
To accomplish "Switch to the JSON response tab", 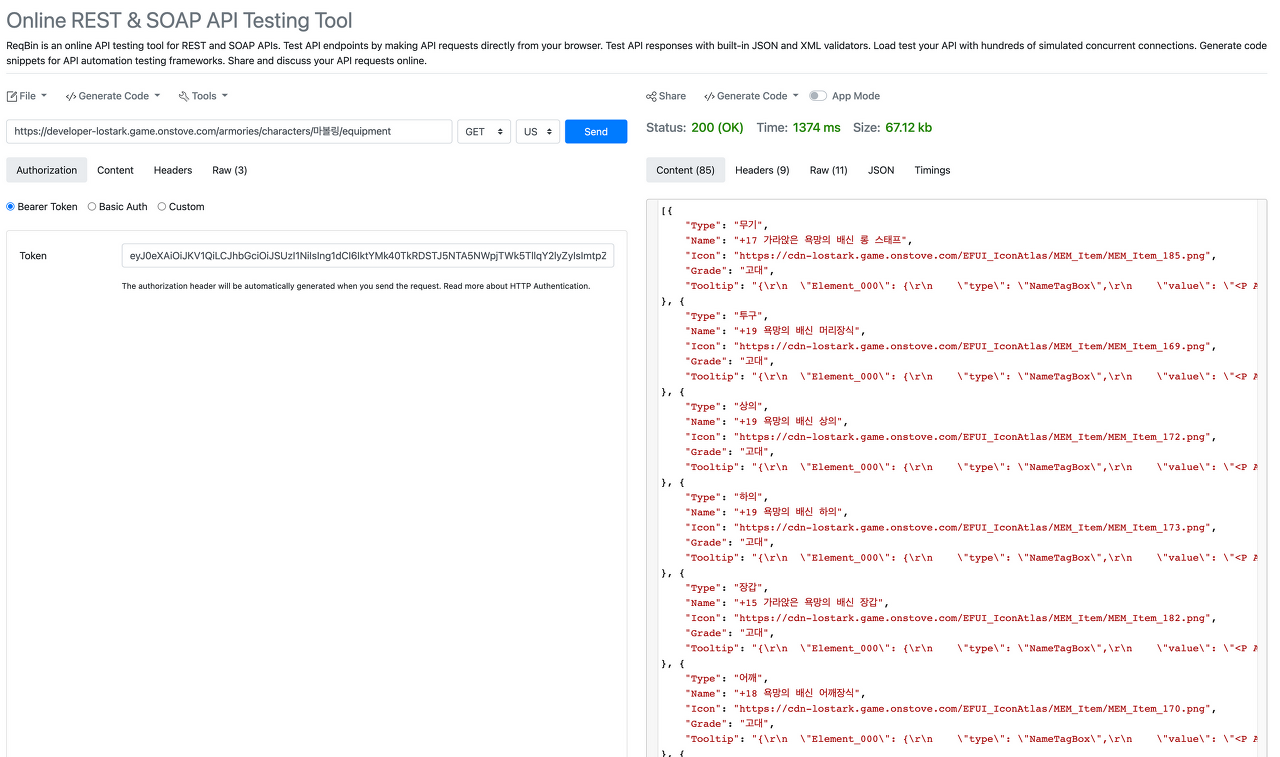I will coord(881,170).
